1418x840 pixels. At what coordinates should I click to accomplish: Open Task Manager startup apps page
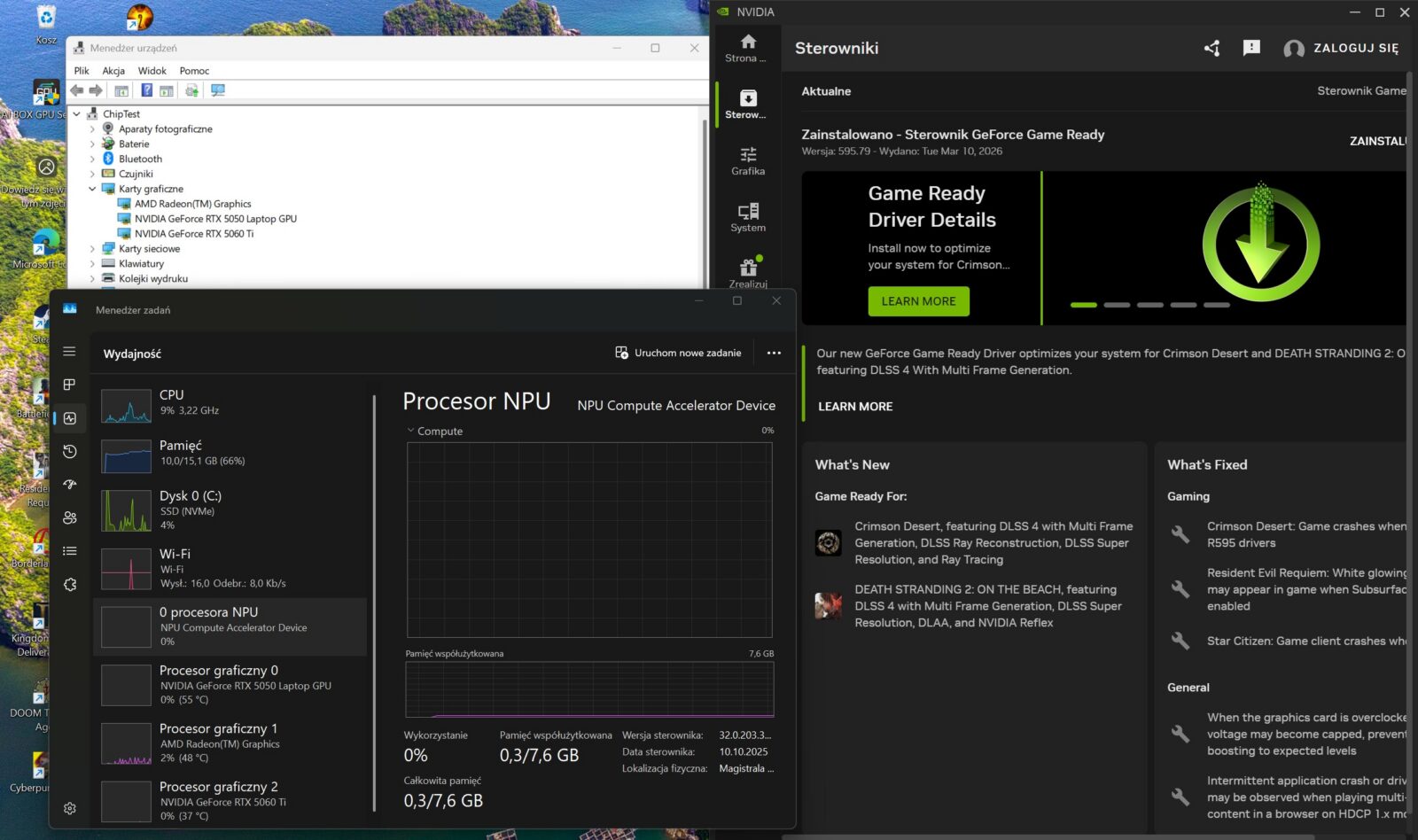[x=70, y=485]
